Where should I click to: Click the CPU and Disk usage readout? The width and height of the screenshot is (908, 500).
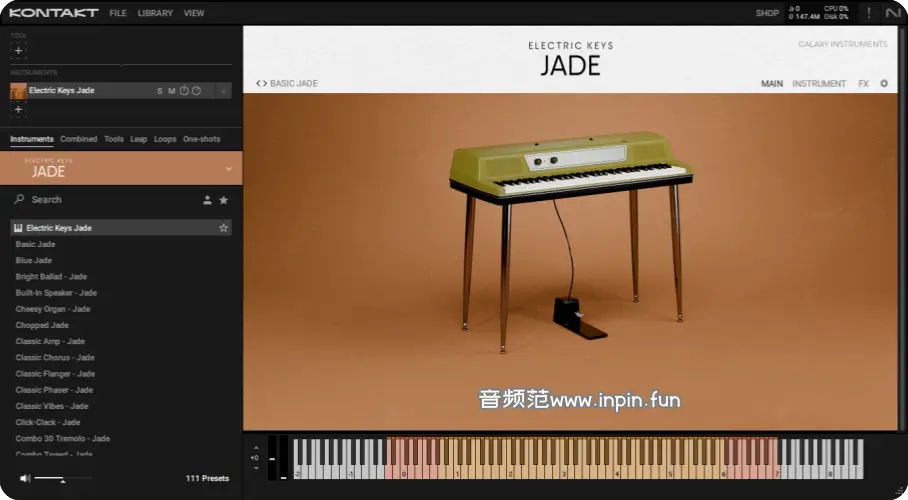(x=836, y=13)
